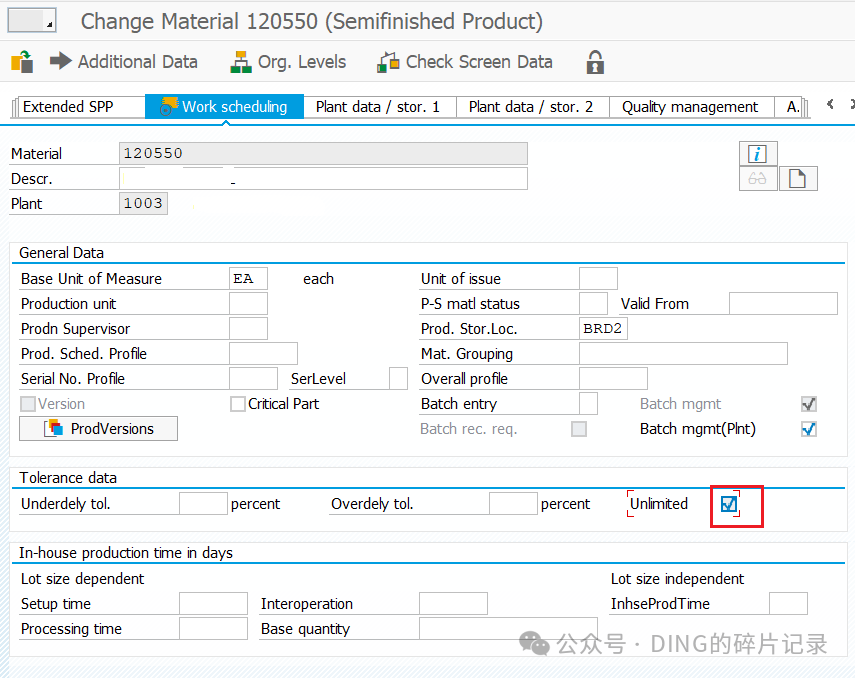Open Plant data / stor. 1 tab
855x678 pixels.
pyautogui.click(x=379, y=106)
